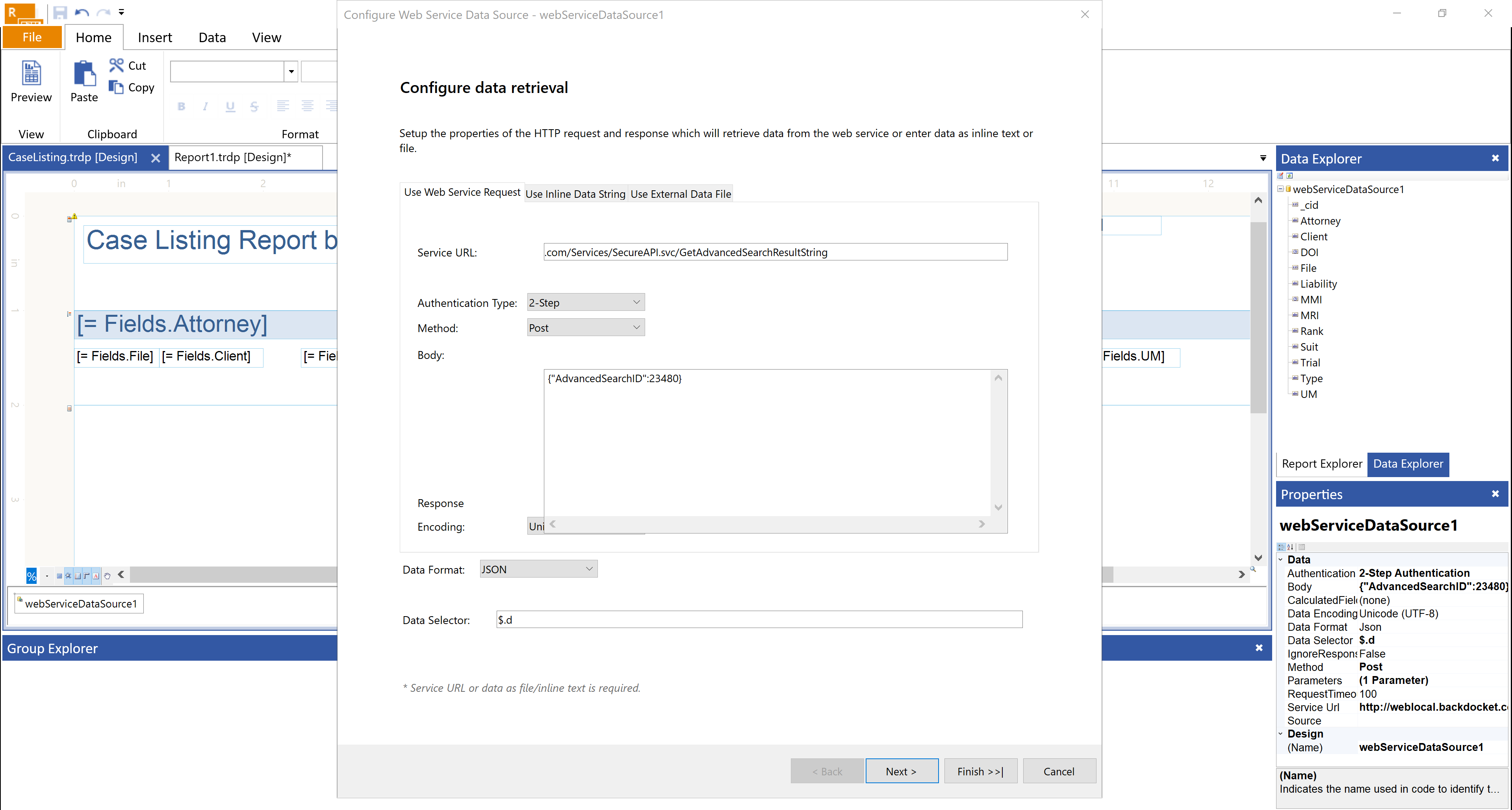Click the Cancel button in wizard
This screenshot has width=1512, height=810.
[x=1058, y=771]
